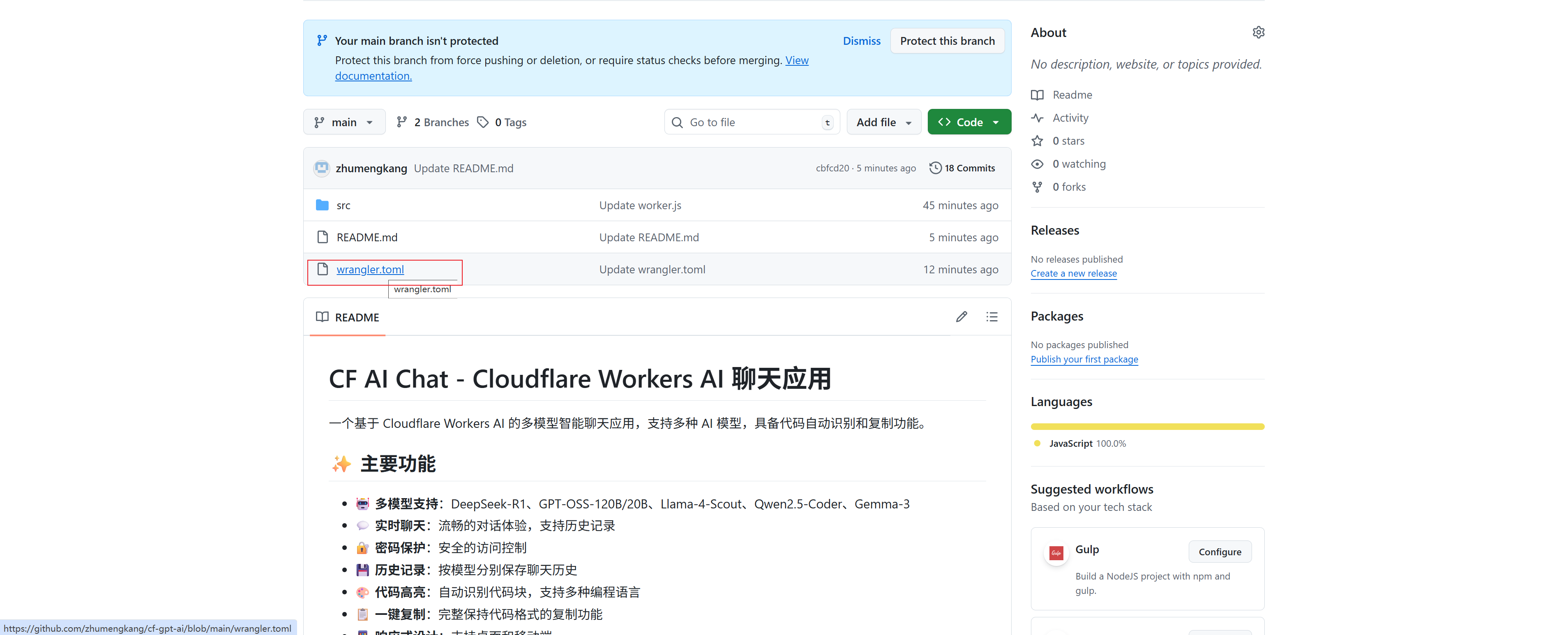Open README.md row's Update README.md commit
The width and height of the screenshot is (1568, 635).
tap(649, 238)
